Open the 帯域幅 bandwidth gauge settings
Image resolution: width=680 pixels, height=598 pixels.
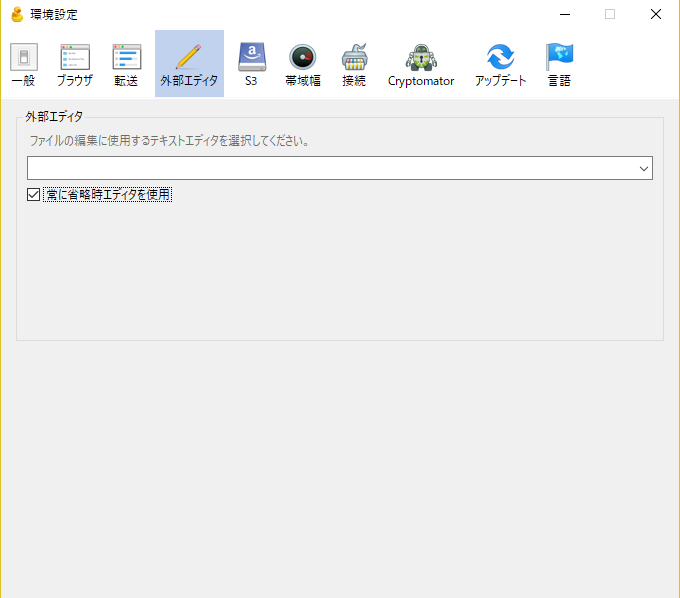[x=302, y=64]
